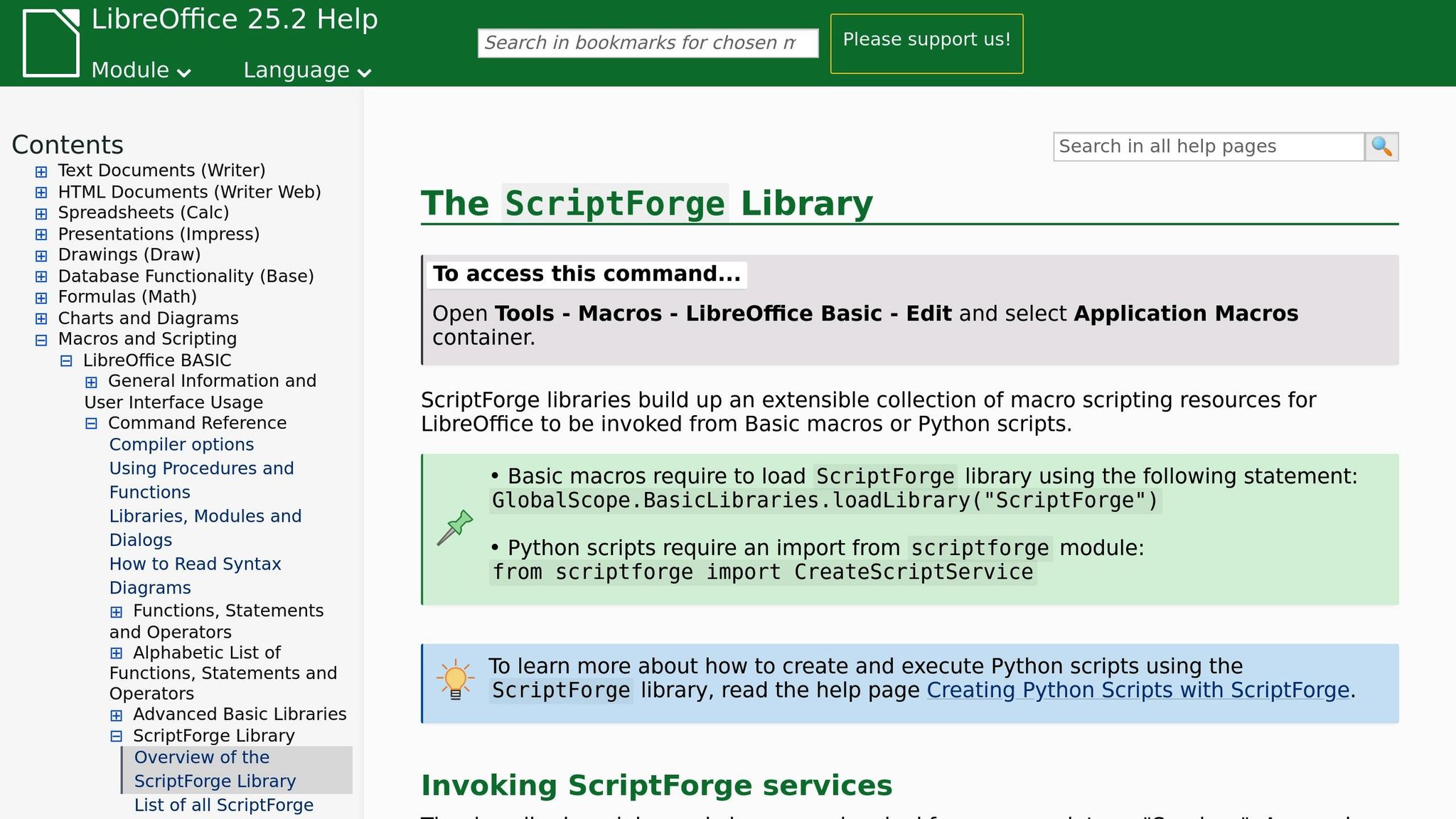Expand the Drawings (Draw) node

41,255
